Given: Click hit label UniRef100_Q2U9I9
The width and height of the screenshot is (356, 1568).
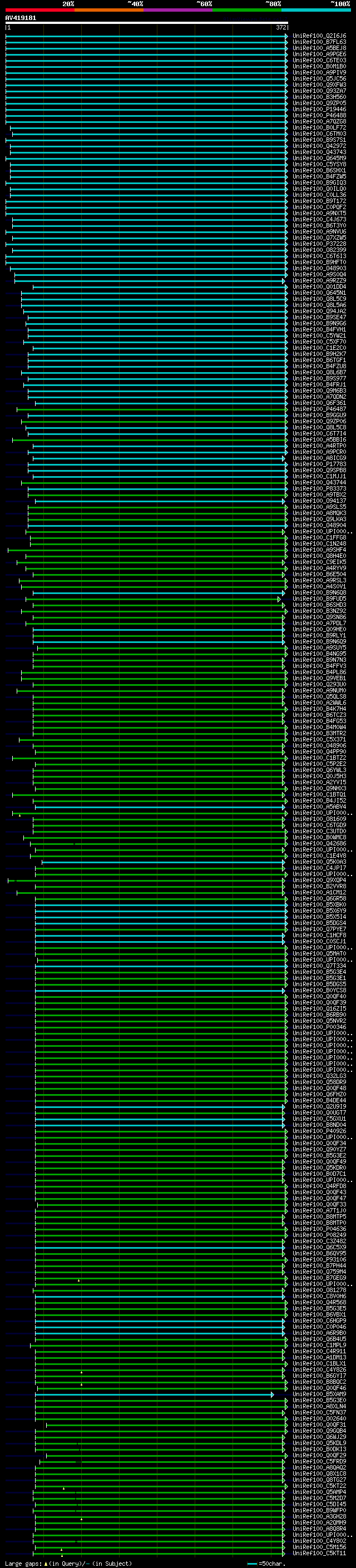Looking at the screenshot, I should (x=319, y=1106).
